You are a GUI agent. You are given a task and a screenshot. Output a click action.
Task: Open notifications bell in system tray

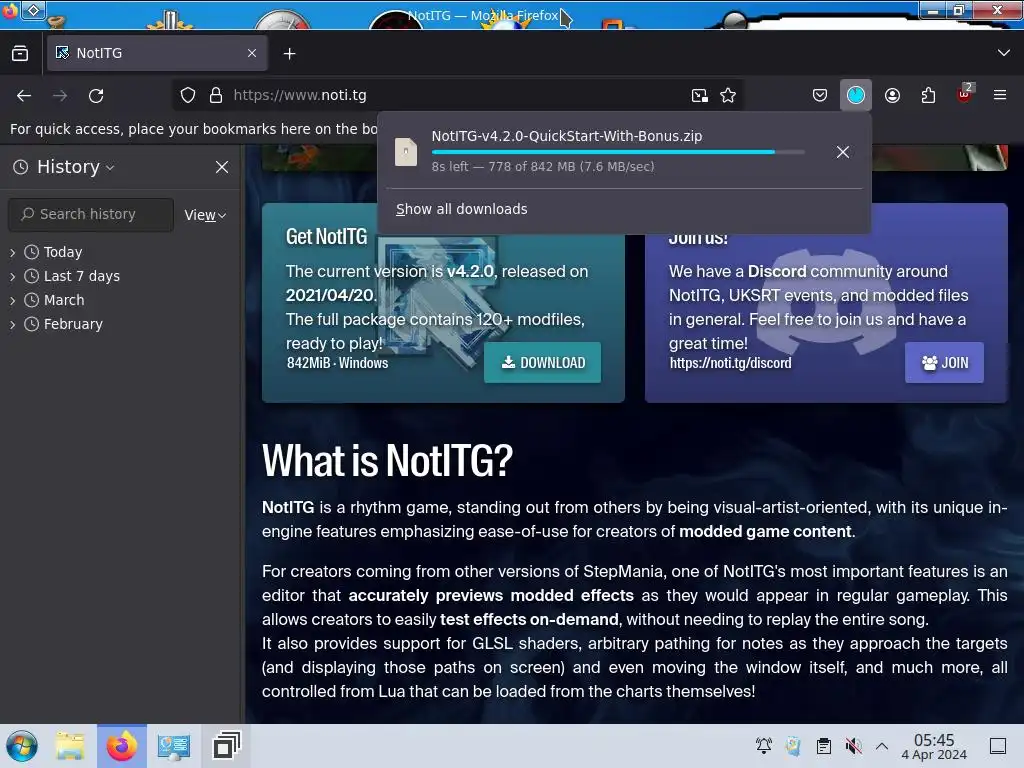(763, 746)
